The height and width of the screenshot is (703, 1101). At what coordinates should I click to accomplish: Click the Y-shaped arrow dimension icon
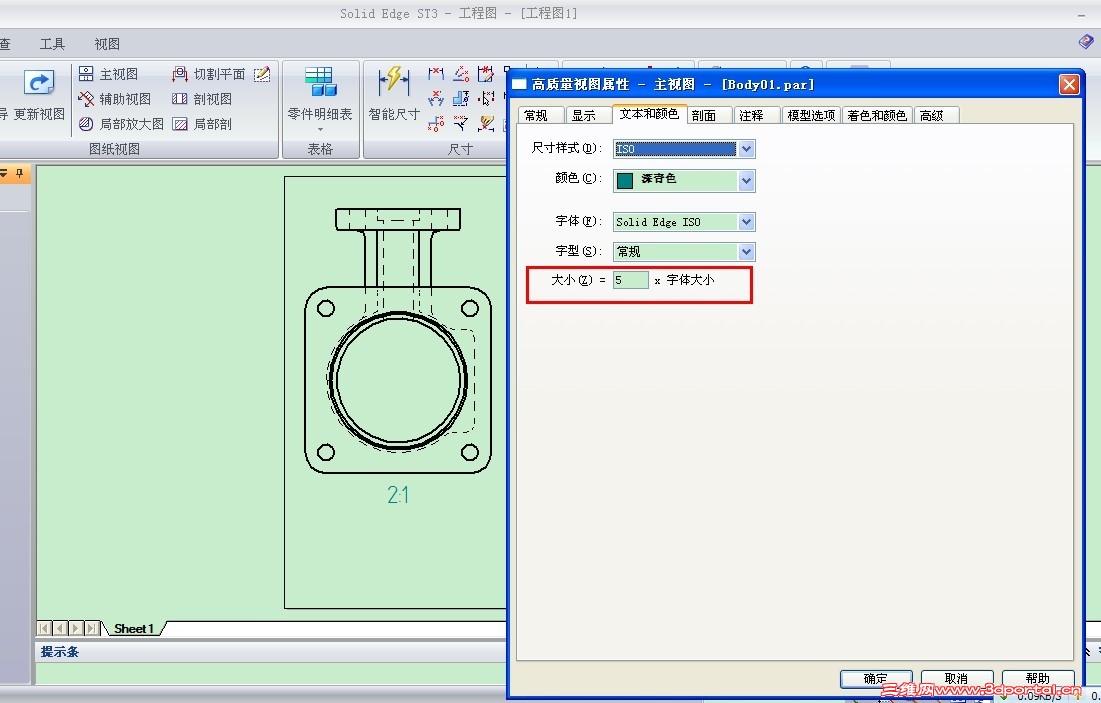coord(461,124)
